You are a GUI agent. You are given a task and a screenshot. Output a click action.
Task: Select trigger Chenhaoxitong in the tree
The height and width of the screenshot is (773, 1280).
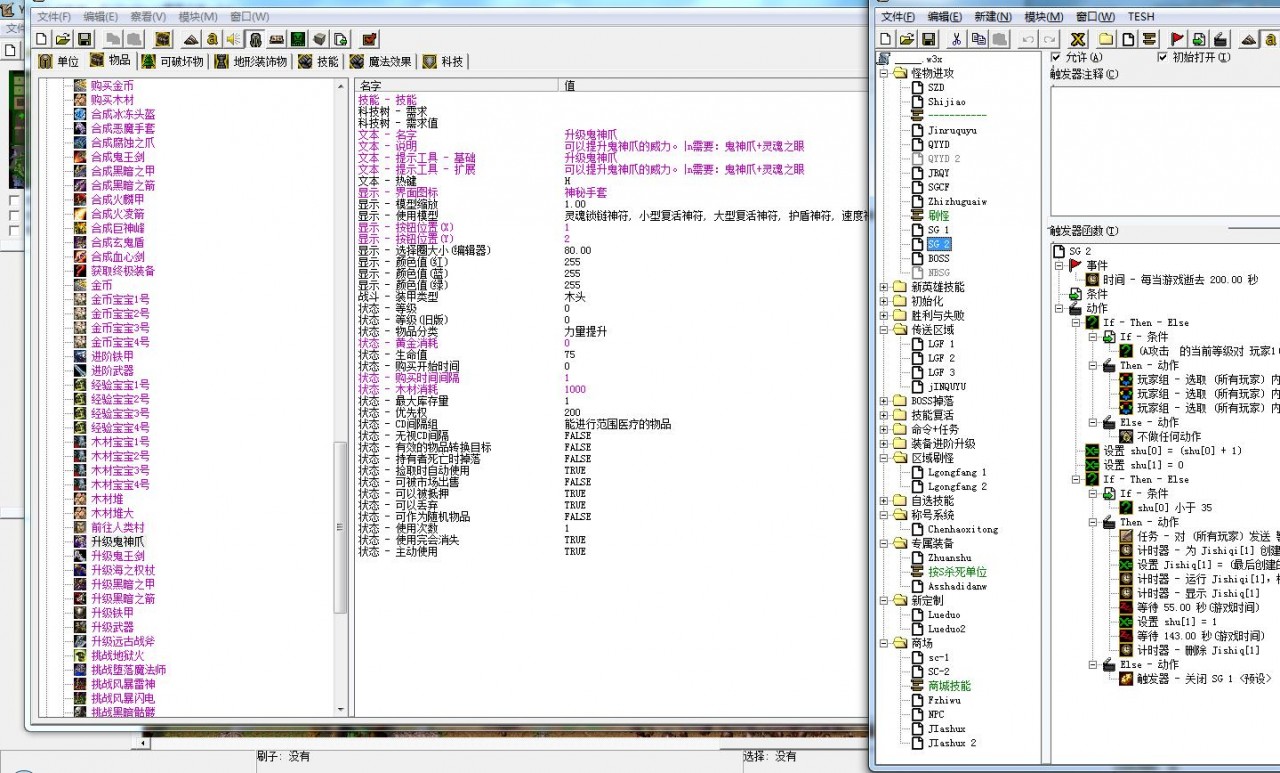pos(962,529)
